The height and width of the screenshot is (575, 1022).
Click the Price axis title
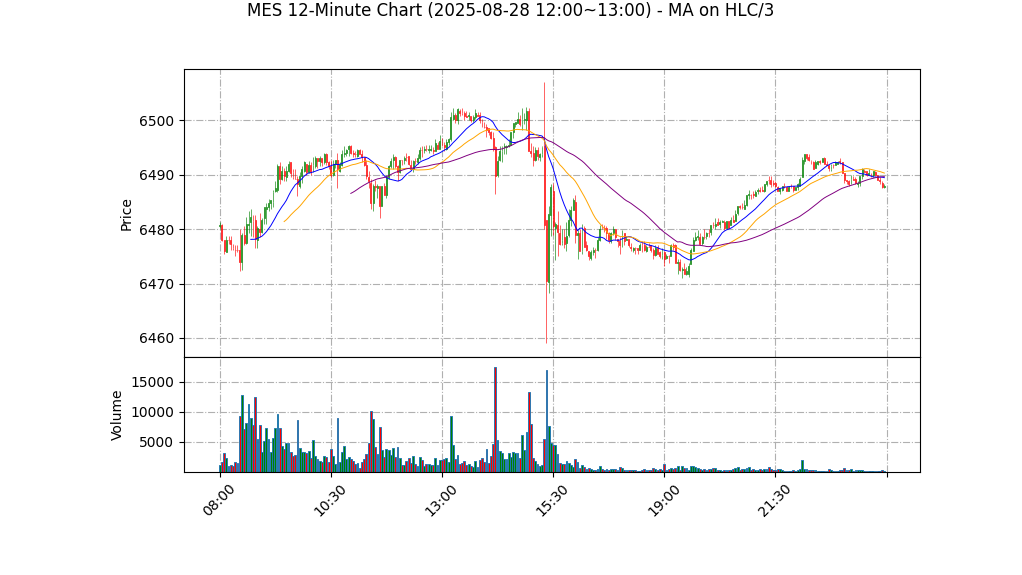point(126,215)
